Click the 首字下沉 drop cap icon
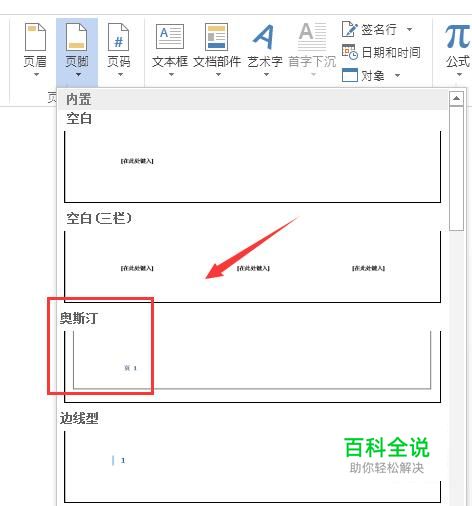472x506 pixels. (312, 36)
